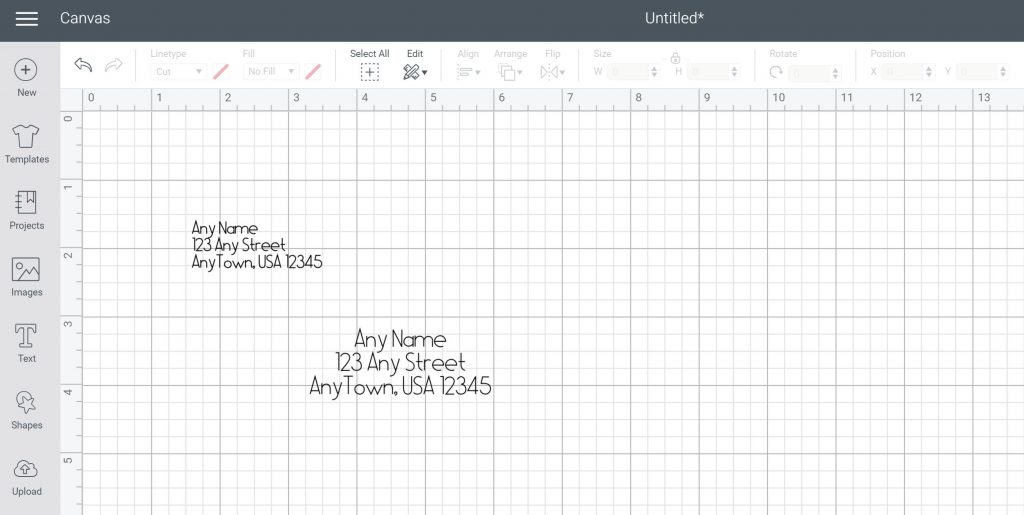Open the Templates panel
Viewport: 1024px width, 515px height.
pyautogui.click(x=27, y=137)
